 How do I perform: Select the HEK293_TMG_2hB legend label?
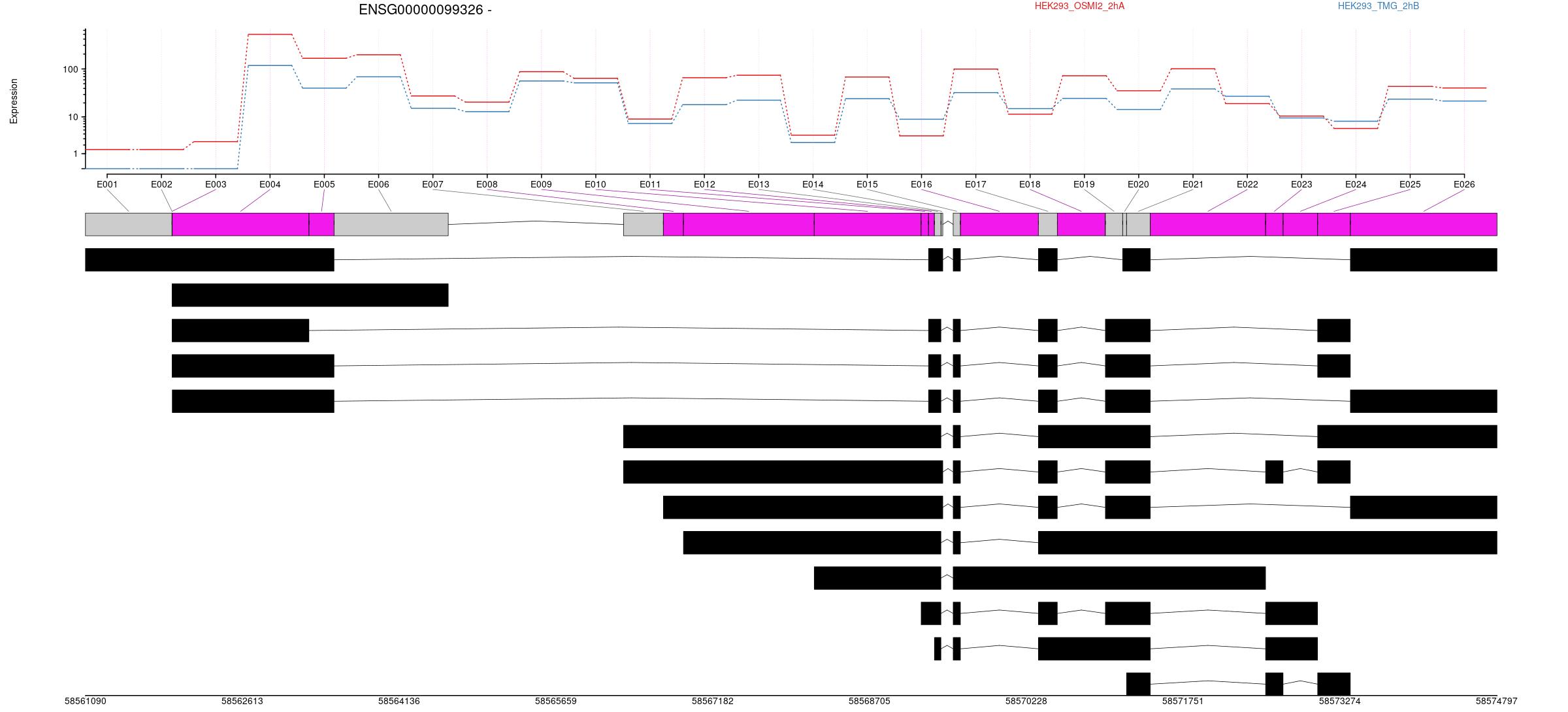(x=1379, y=6)
